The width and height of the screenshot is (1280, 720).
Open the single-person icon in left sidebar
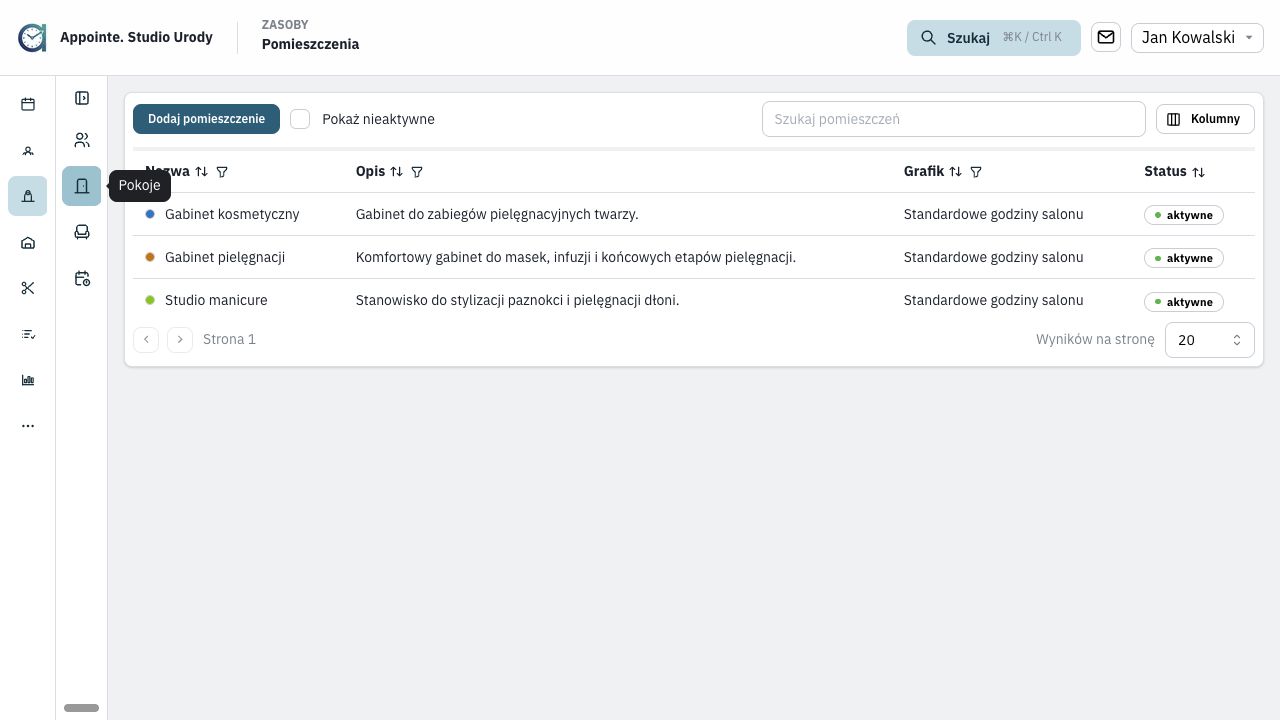coord(28,151)
